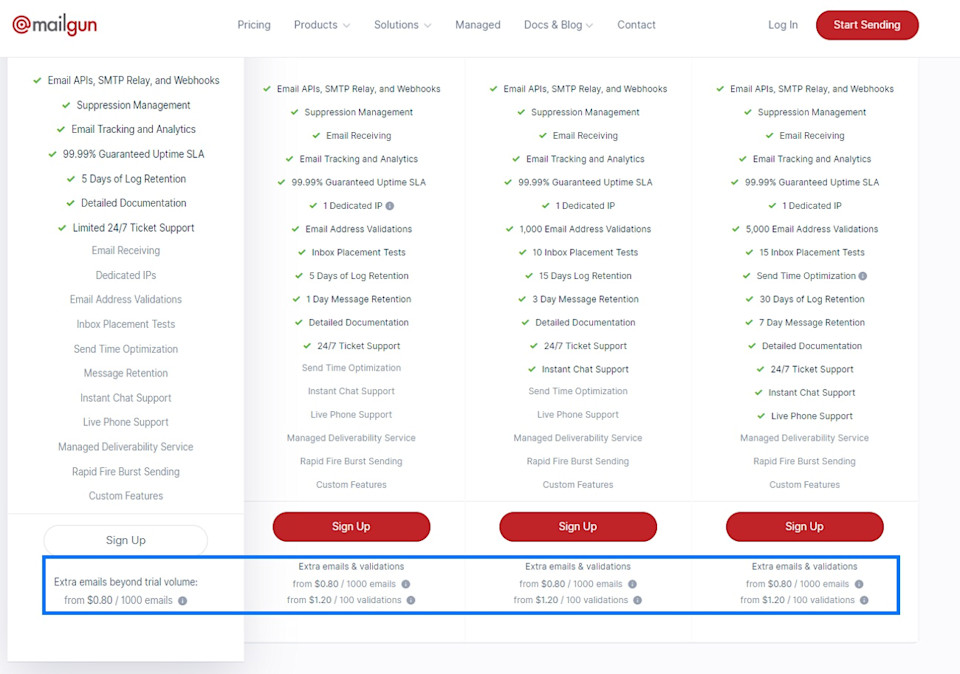Click Sign Up under the 1 Day Message Retention plan
This screenshot has height=674, width=960.
351,526
